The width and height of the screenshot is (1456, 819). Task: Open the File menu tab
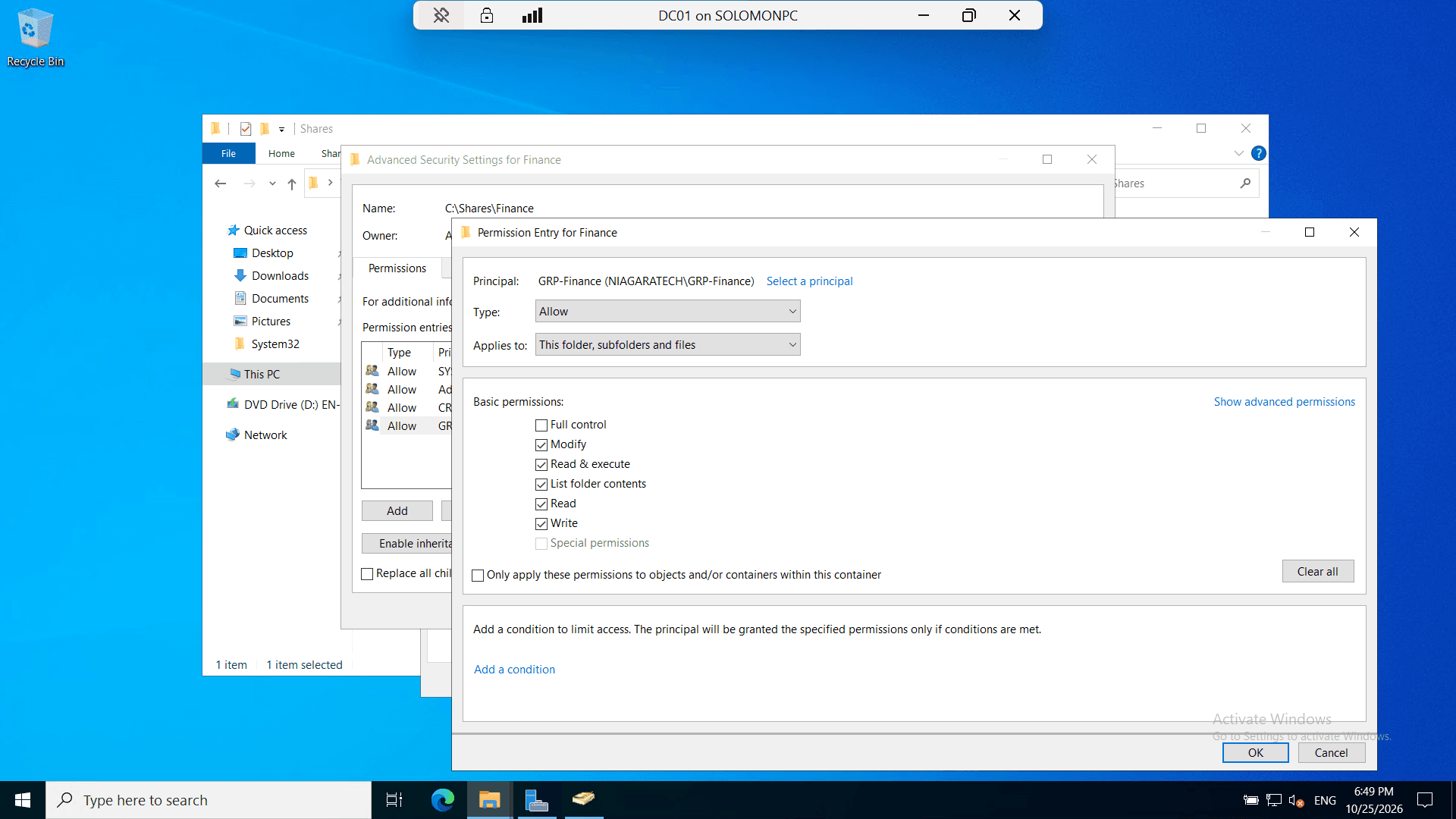pos(228,153)
